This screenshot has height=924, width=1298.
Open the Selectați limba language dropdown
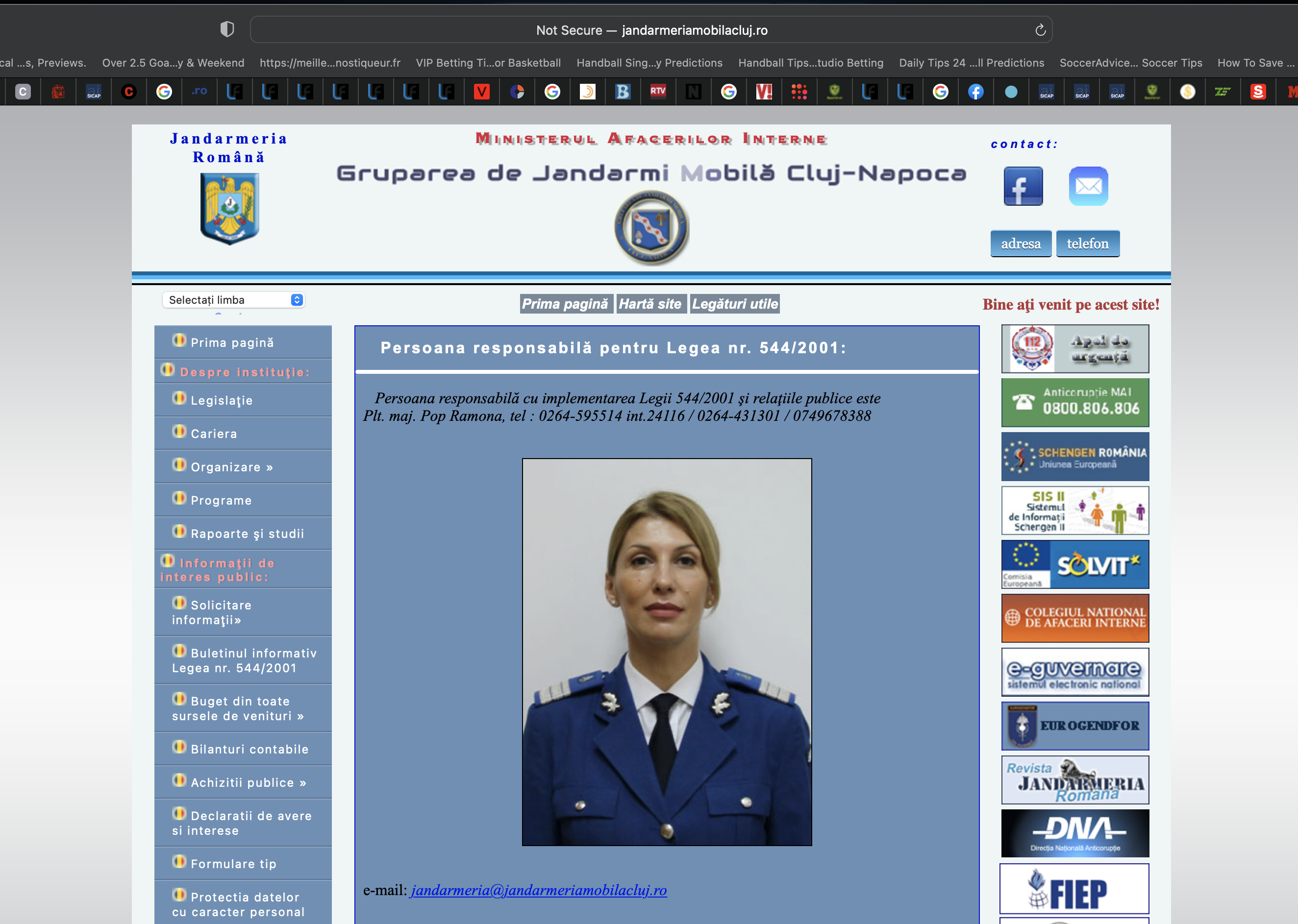[x=233, y=300]
